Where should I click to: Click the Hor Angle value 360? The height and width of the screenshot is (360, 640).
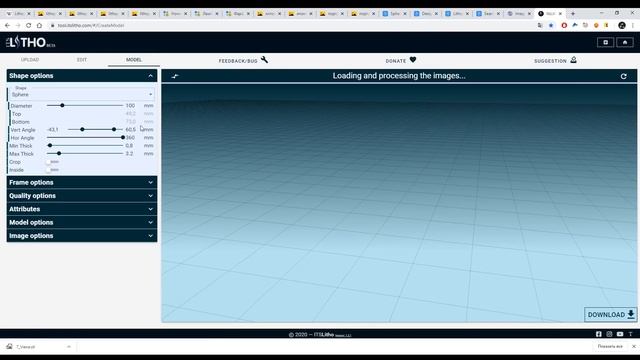click(x=131, y=138)
